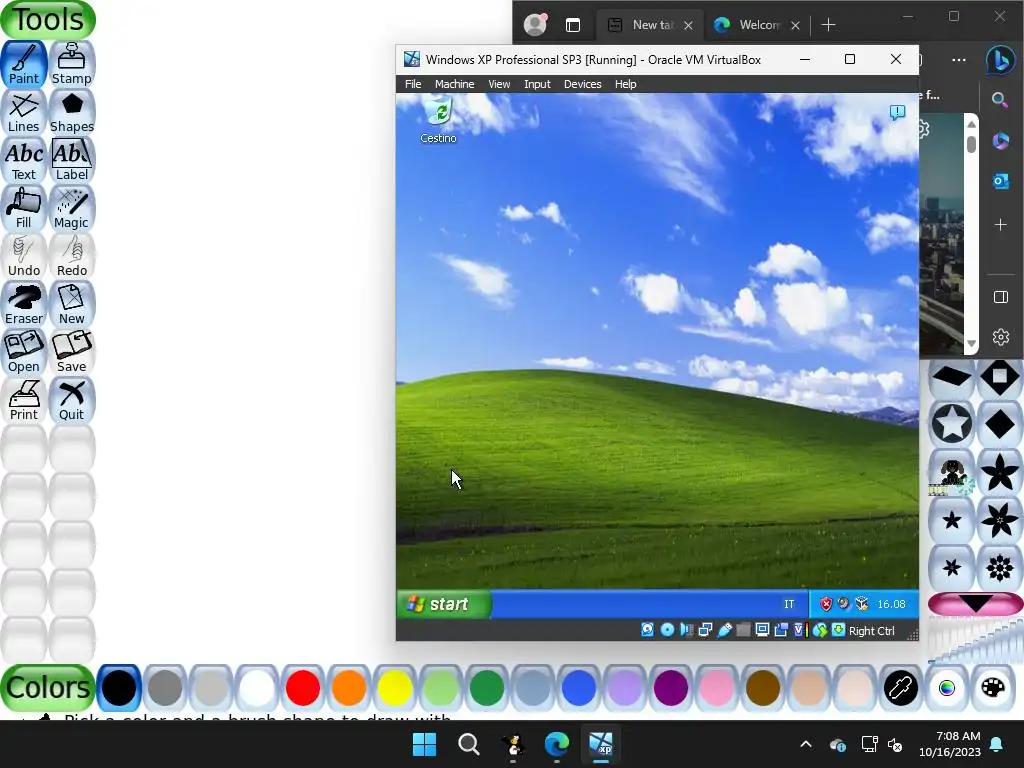1024x768 pixels.
Task: Select the star-in-circle brush
Action: click(952, 424)
